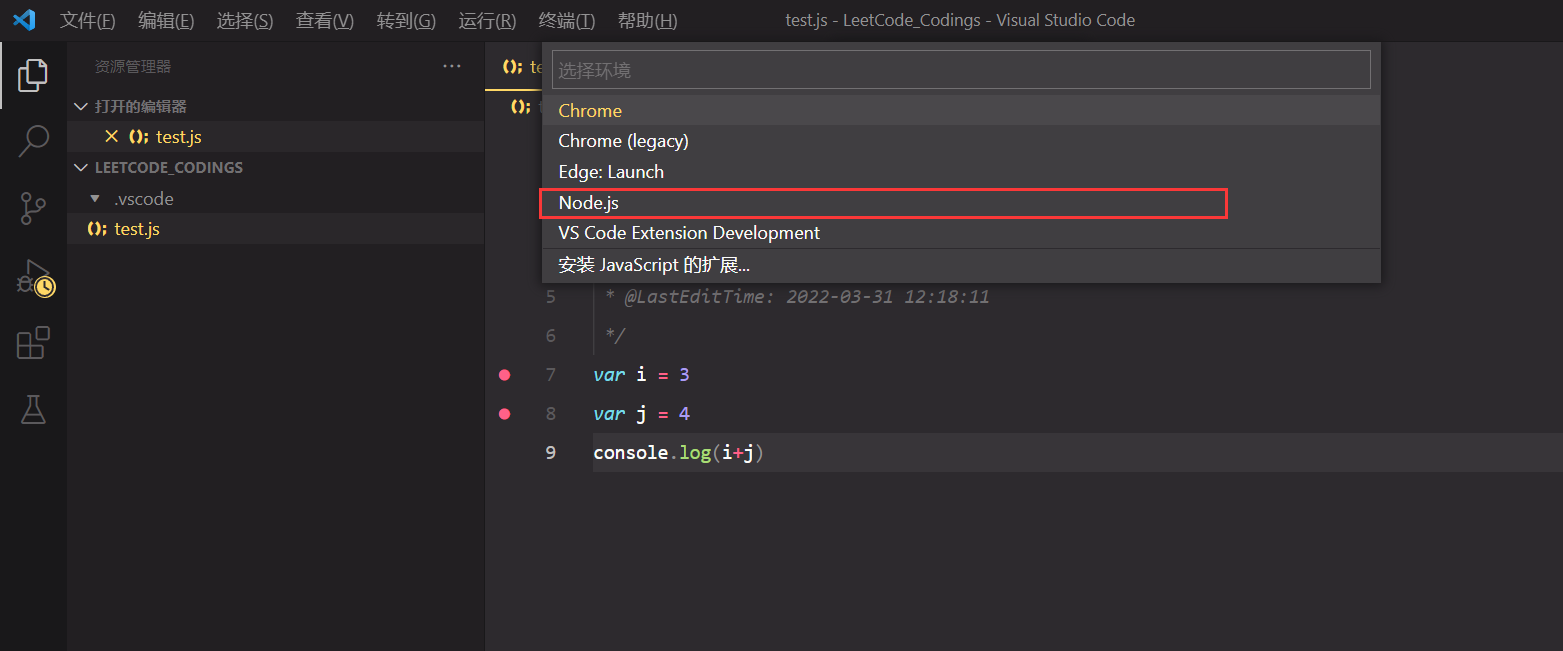Collapse the LEETCODE_CODINGS folder section
The height and width of the screenshot is (651, 1563).
(x=81, y=168)
